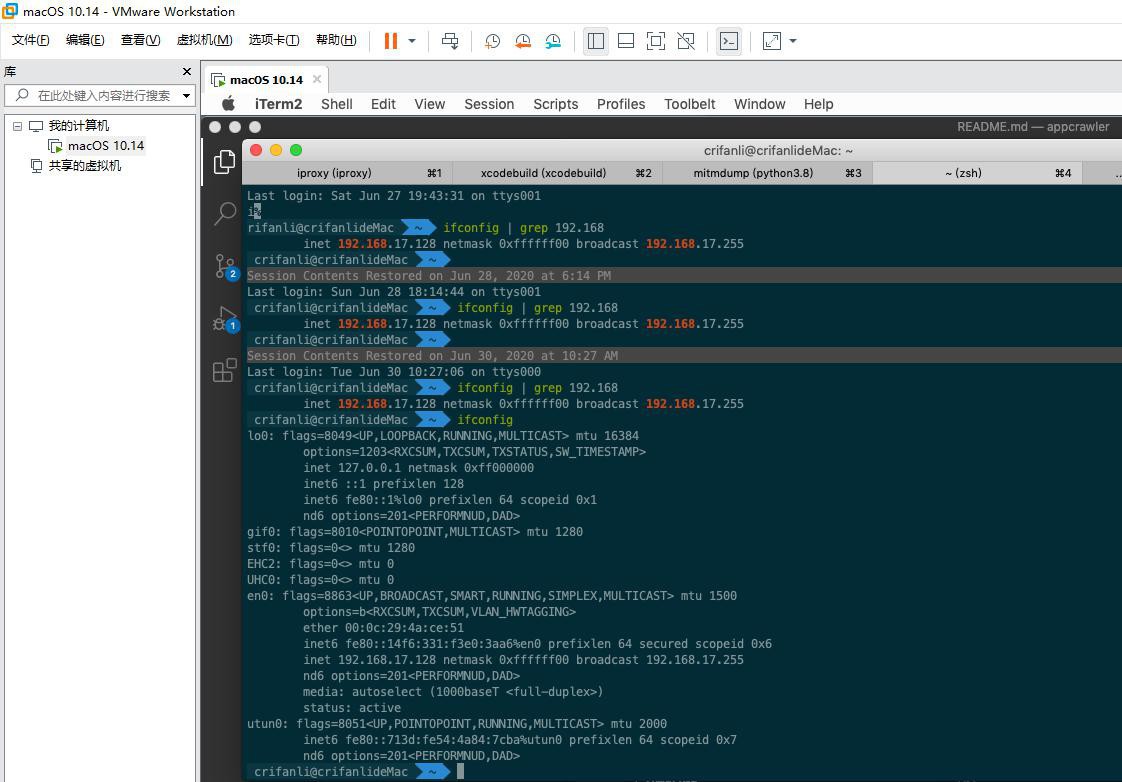Viewport: 1122px width, 782px height.
Task: Switch to the xcodebuild (xcodebuild) terminal tab
Action: (x=557, y=173)
